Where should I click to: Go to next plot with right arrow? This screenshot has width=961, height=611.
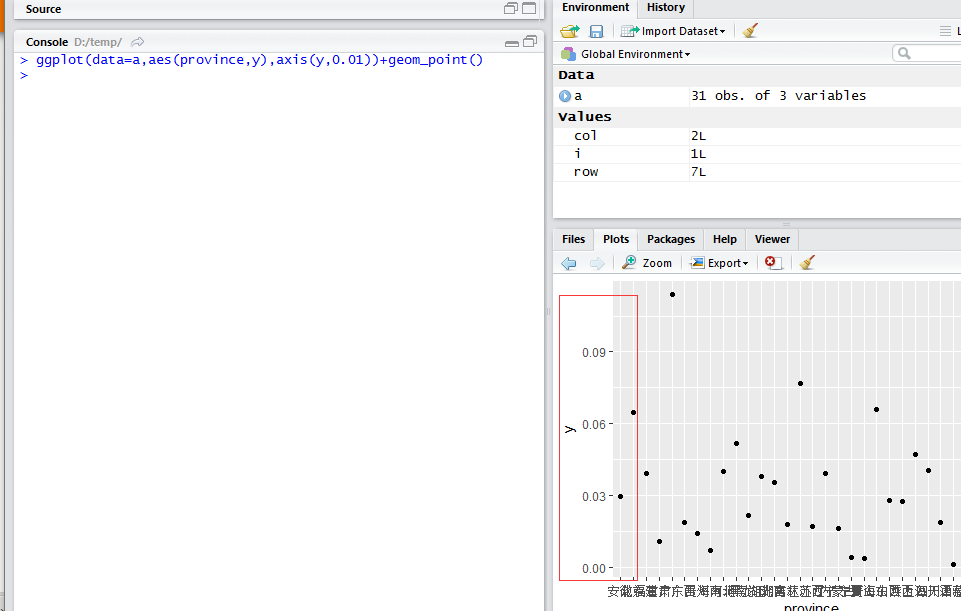point(596,263)
